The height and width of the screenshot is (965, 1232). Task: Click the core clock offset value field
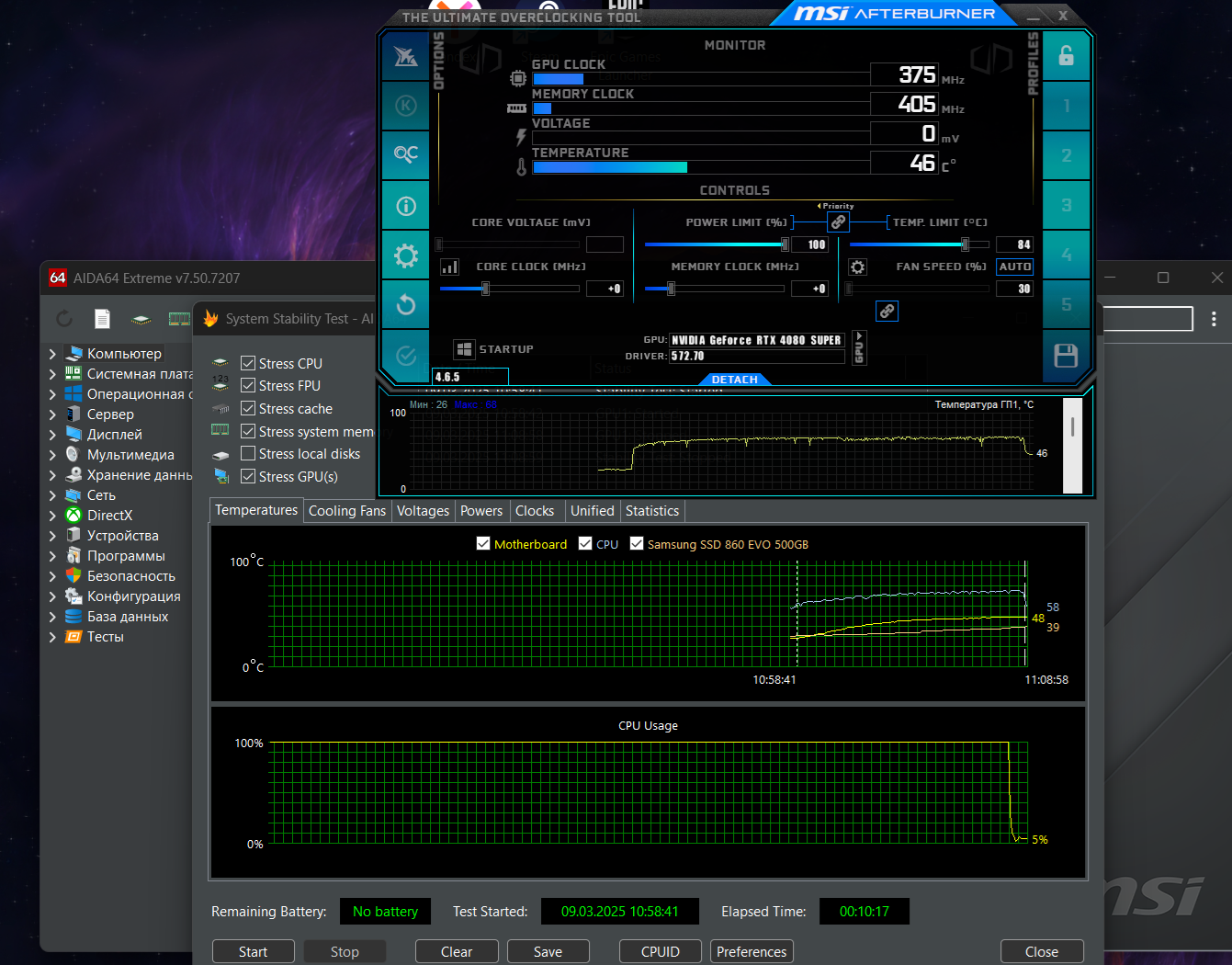pos(605,289)
